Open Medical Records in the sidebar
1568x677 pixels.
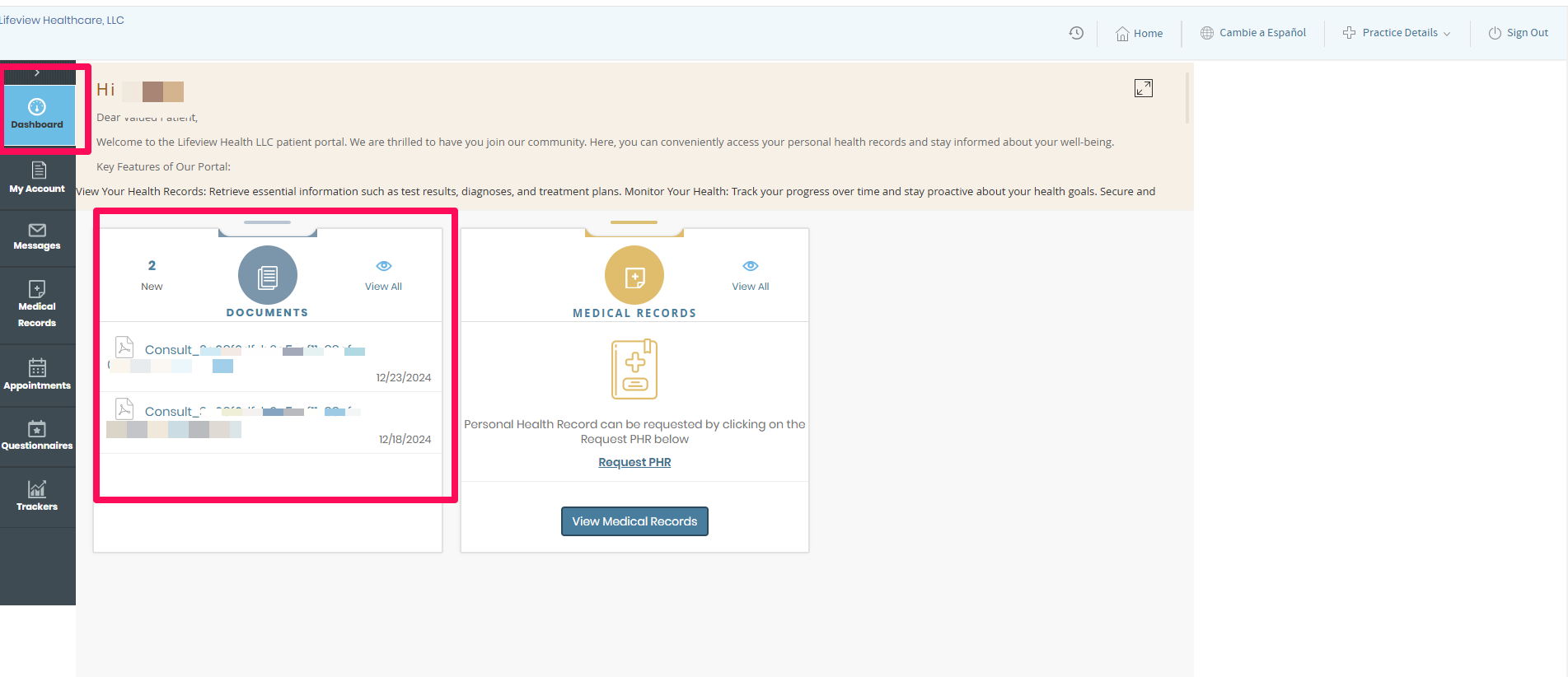click(x=37, y=305)
